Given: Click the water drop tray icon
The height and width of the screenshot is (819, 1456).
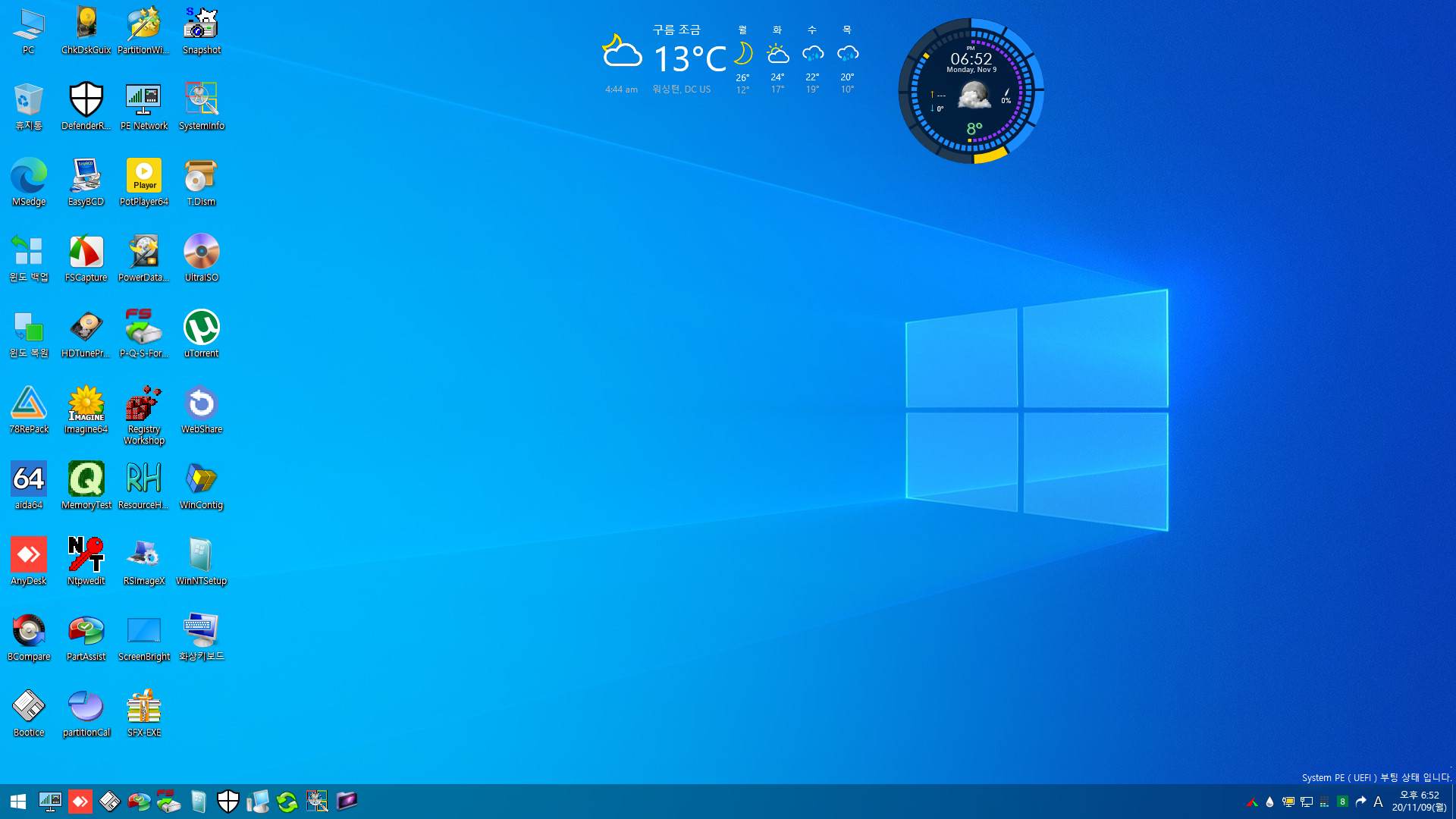Looking at the screenshot, I should tap(1270, 802).
